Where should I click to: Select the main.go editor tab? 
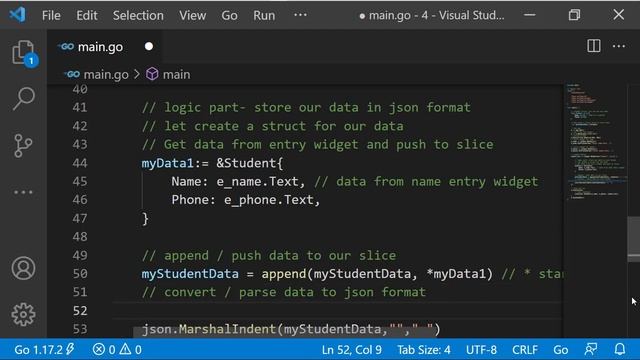point(104,47)
